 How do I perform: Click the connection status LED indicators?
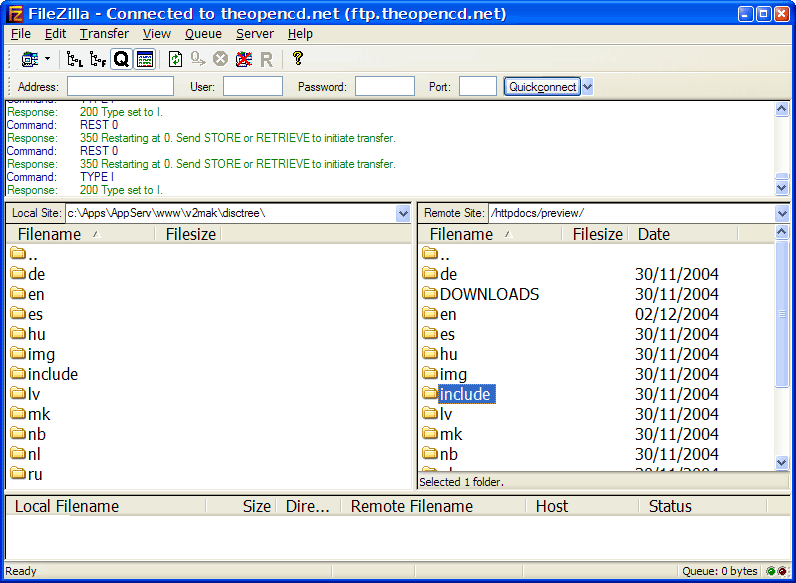[777, 571]
